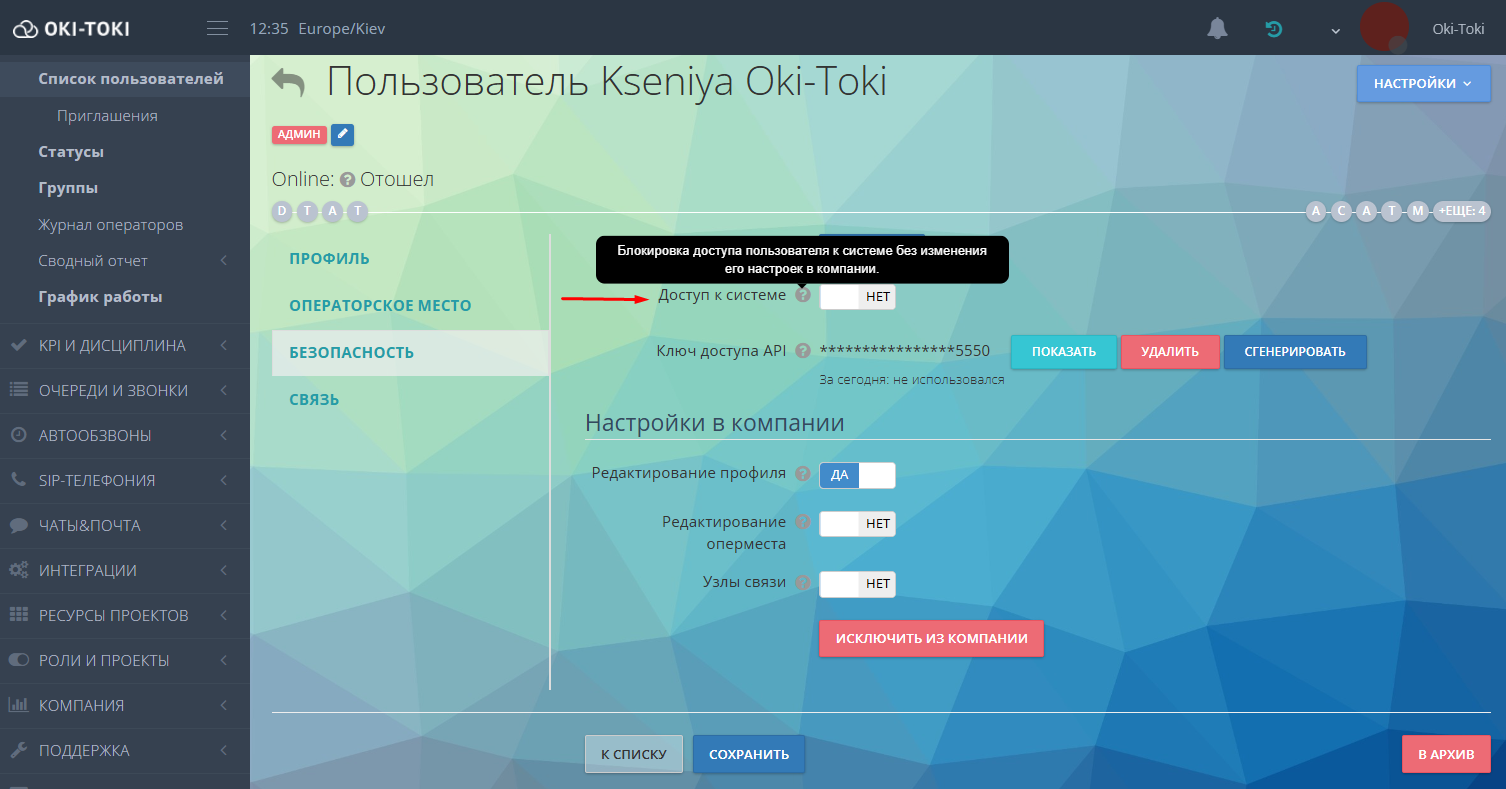Click the УДАЛИТЬ API key button
Viewport: 1506px width, 789px height.
[1170, 352]
